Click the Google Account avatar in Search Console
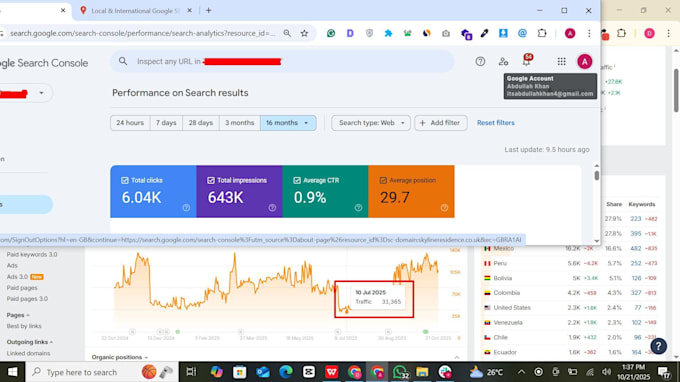Image resolution: width=680 pixels, height=382 pixels. pos(584,62)
